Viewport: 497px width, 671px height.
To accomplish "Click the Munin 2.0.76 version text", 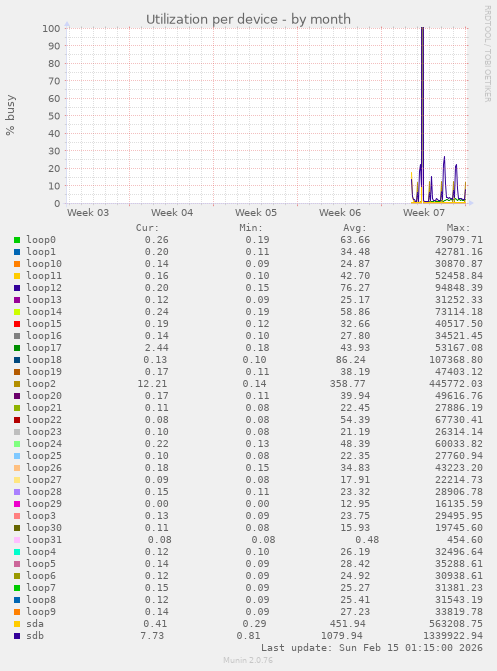I will point(248,660).
